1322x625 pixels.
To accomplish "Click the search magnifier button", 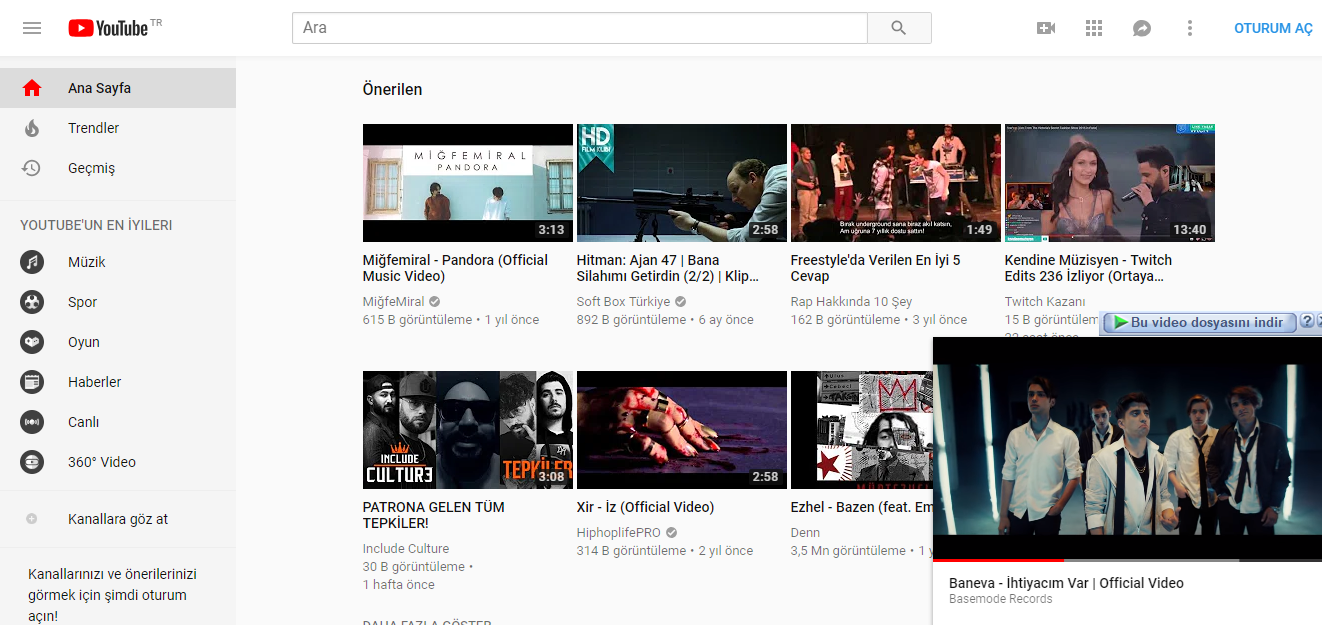I will coord(899,28).
